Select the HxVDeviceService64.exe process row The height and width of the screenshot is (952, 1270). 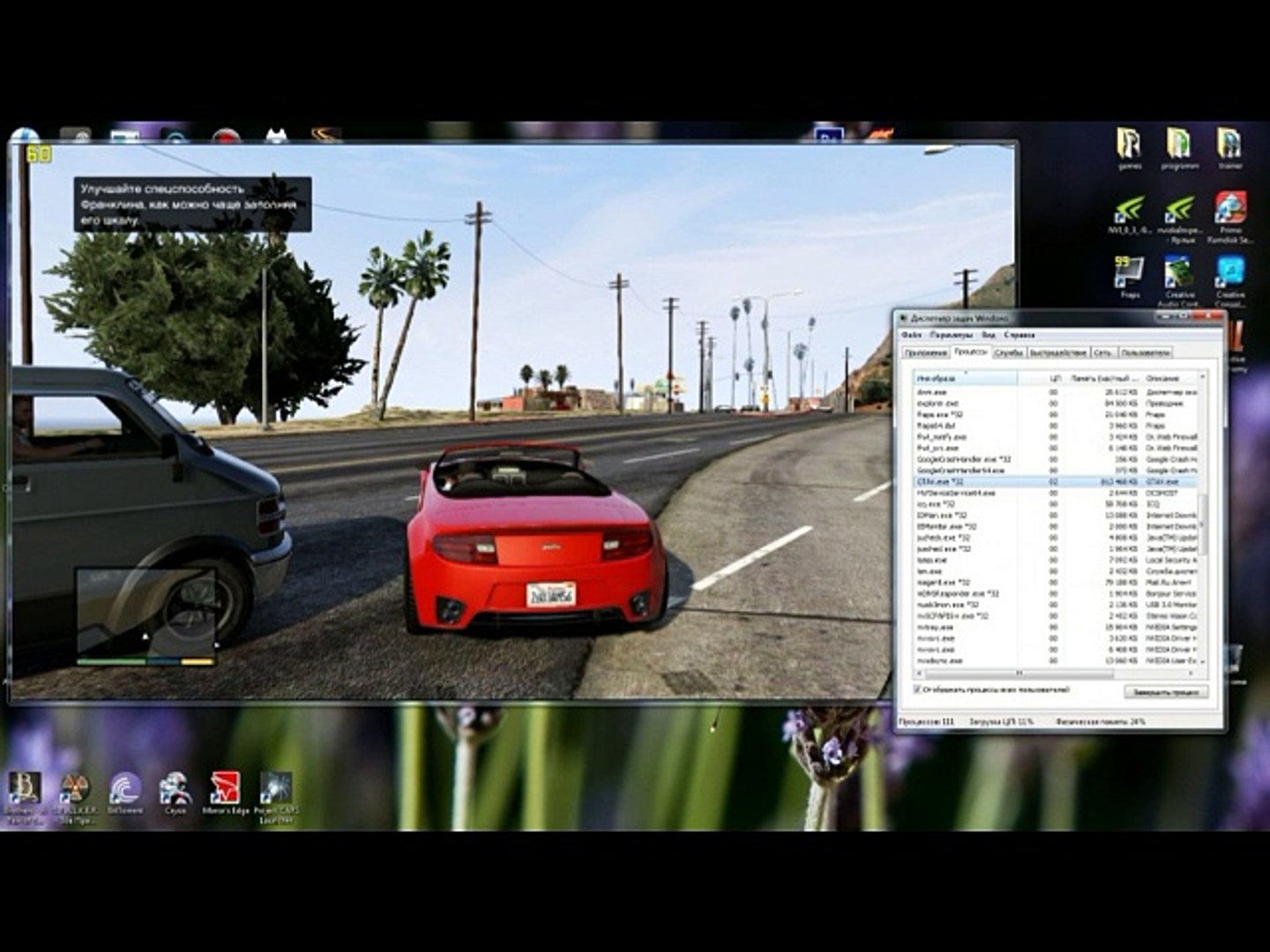(x=1056, y=493)
